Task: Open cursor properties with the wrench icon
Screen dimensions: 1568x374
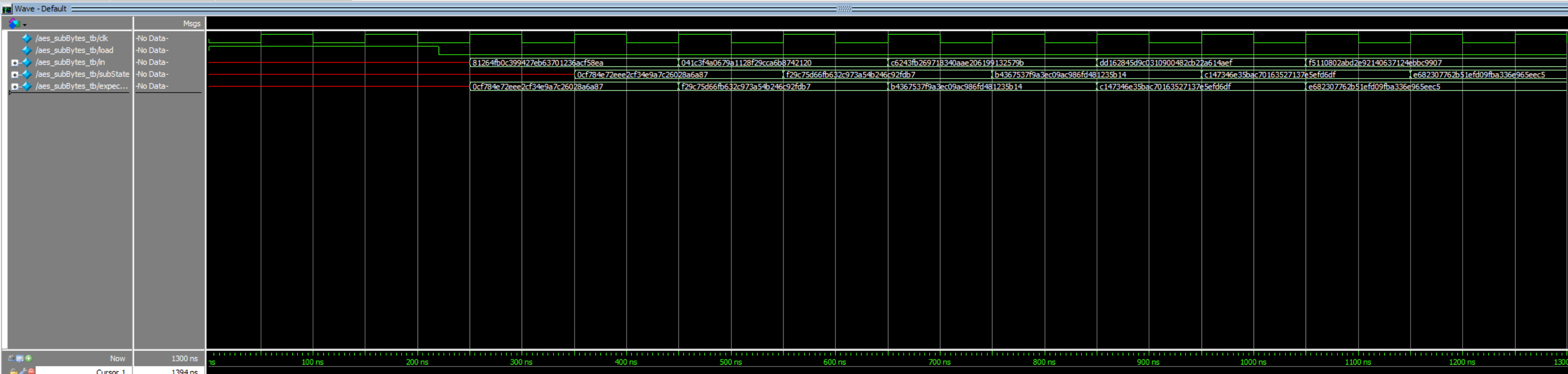Action: [x=22, y=371]
